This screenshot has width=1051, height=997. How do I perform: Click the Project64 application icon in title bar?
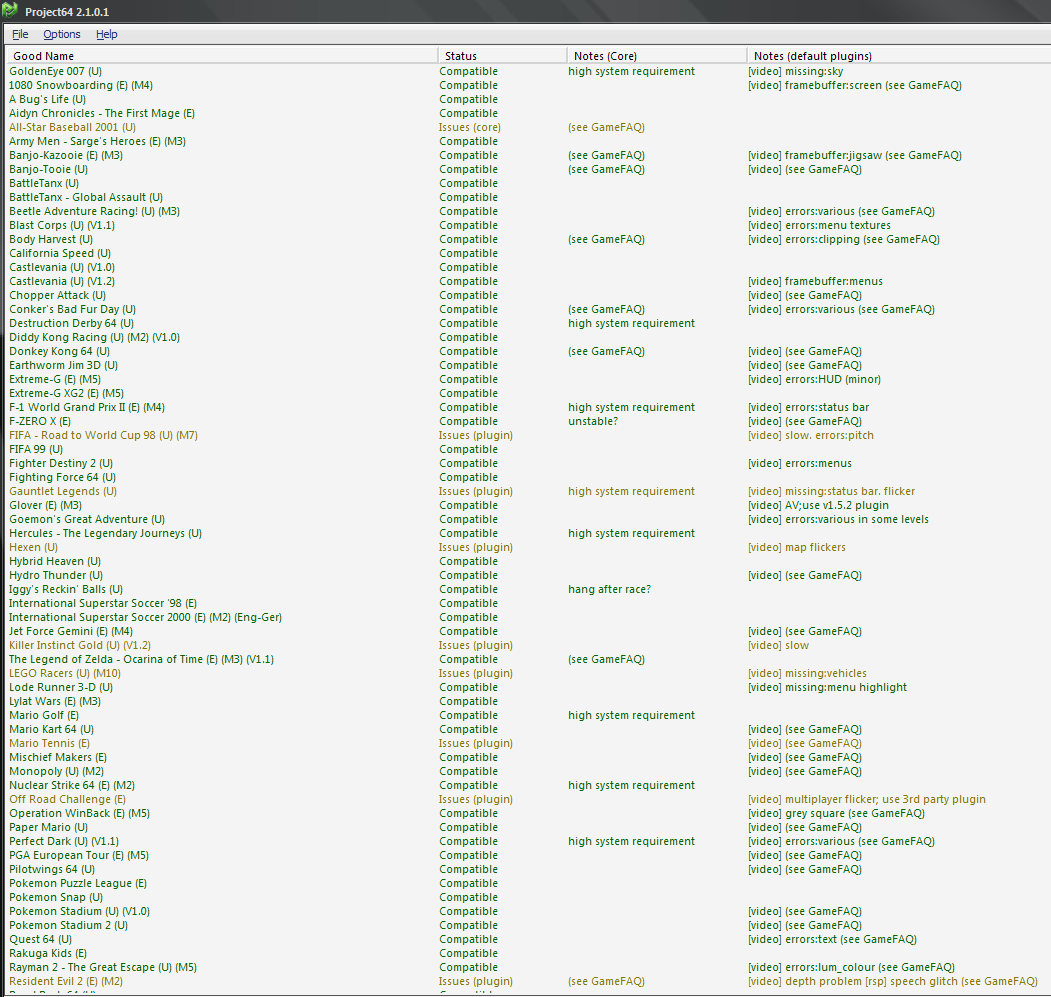(x=9, y=10)
